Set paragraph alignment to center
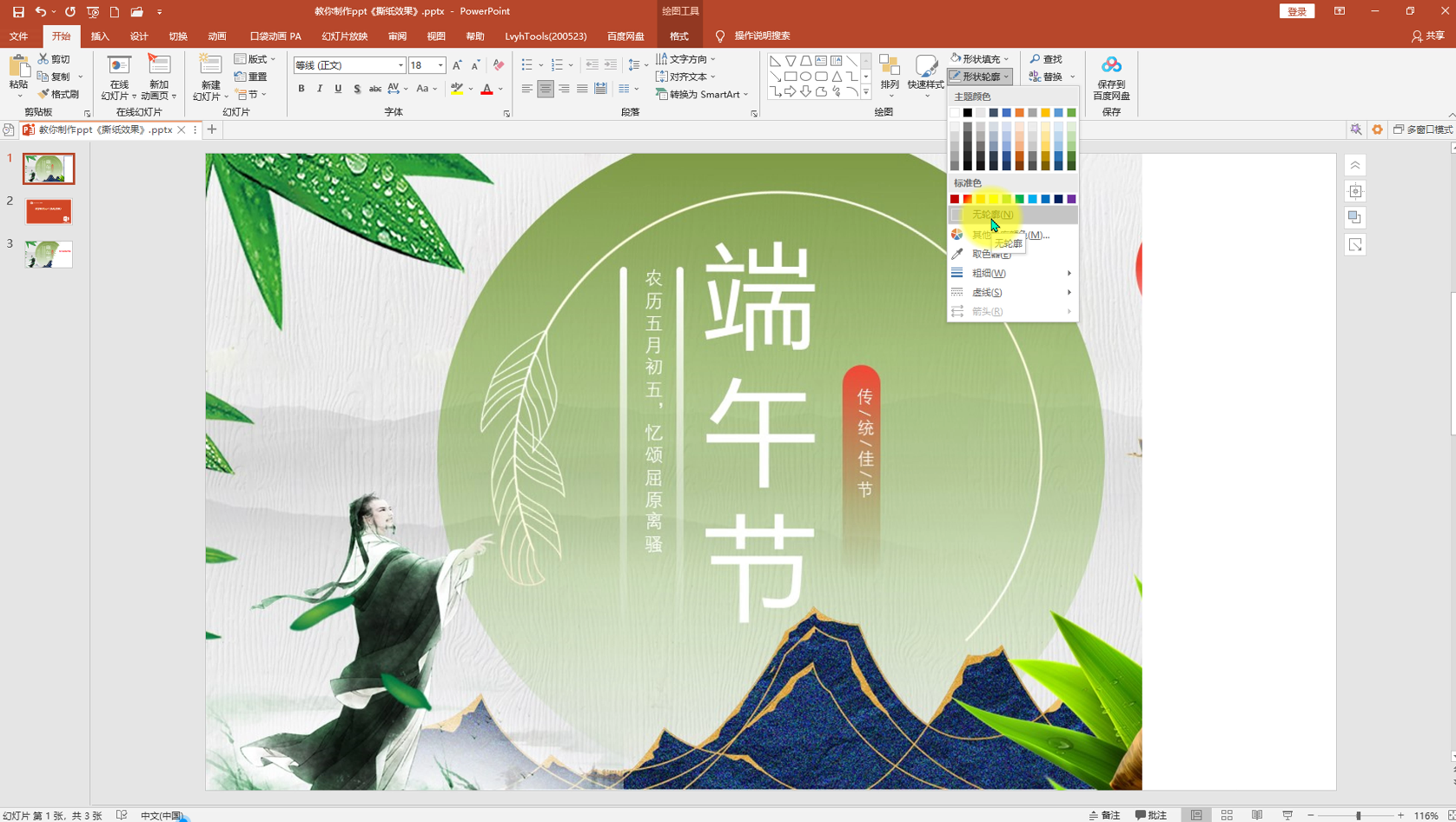 point(546,89)
